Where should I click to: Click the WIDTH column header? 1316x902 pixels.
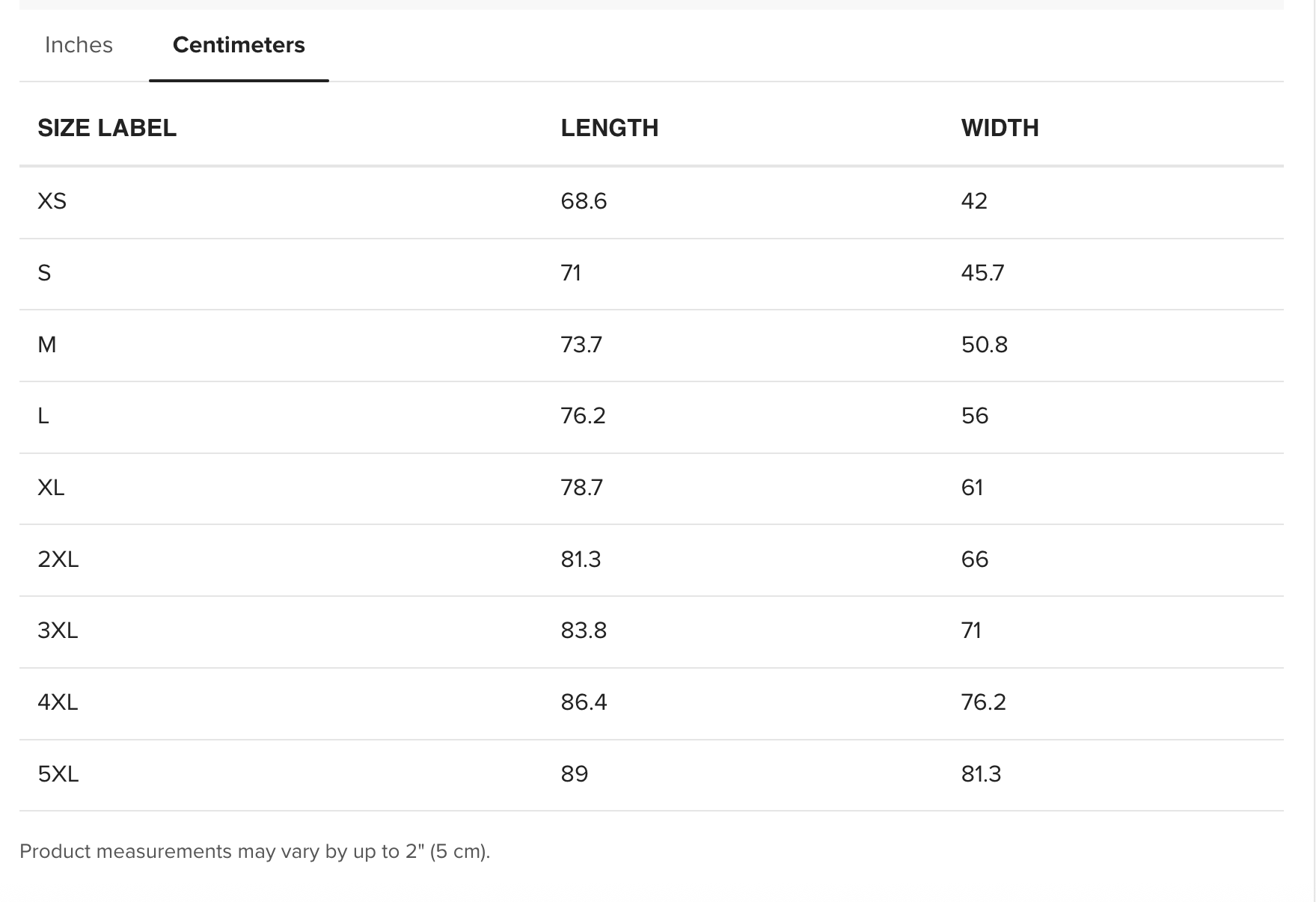click(1000, 128)
